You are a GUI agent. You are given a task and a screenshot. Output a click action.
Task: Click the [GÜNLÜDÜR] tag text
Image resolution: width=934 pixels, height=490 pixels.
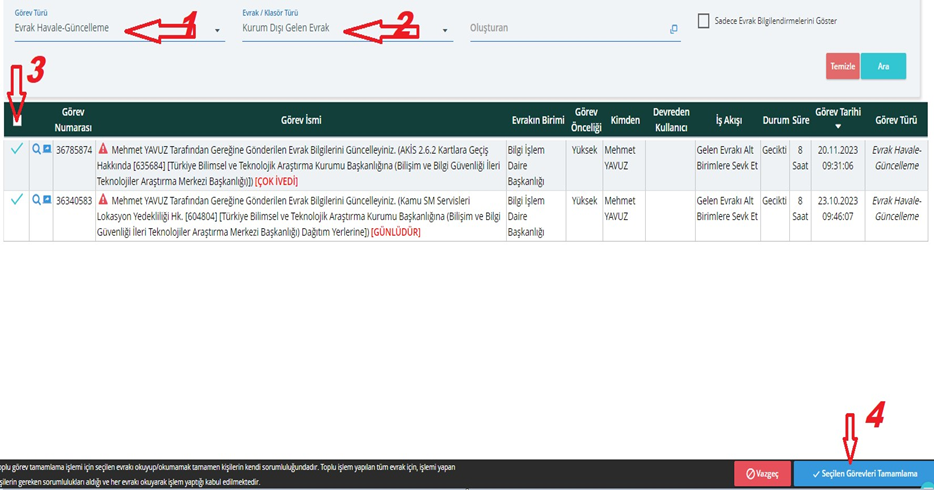[396, 232]
